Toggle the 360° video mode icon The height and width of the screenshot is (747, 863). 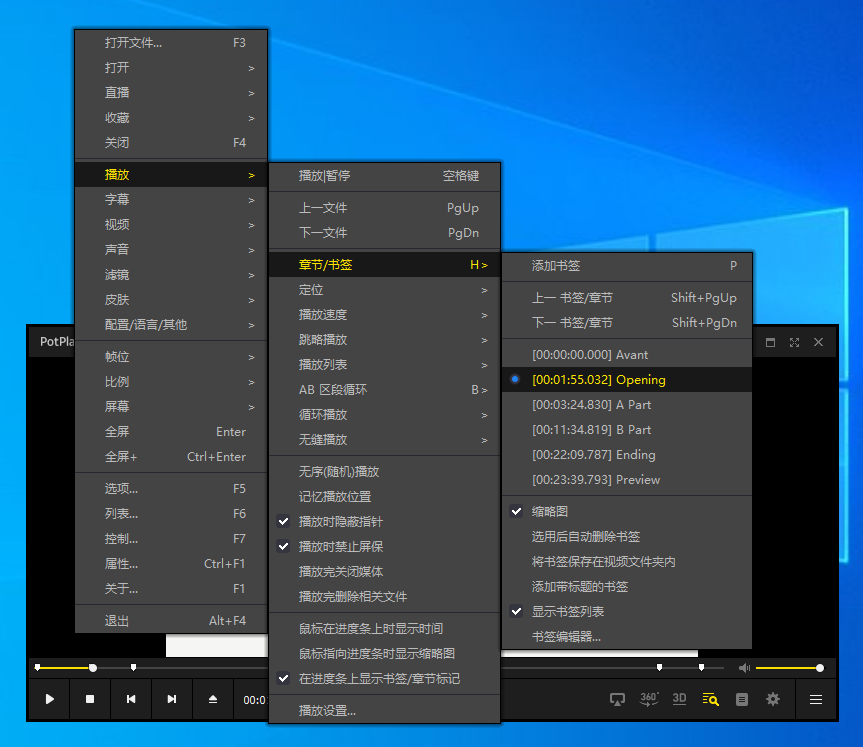[649, 699]
